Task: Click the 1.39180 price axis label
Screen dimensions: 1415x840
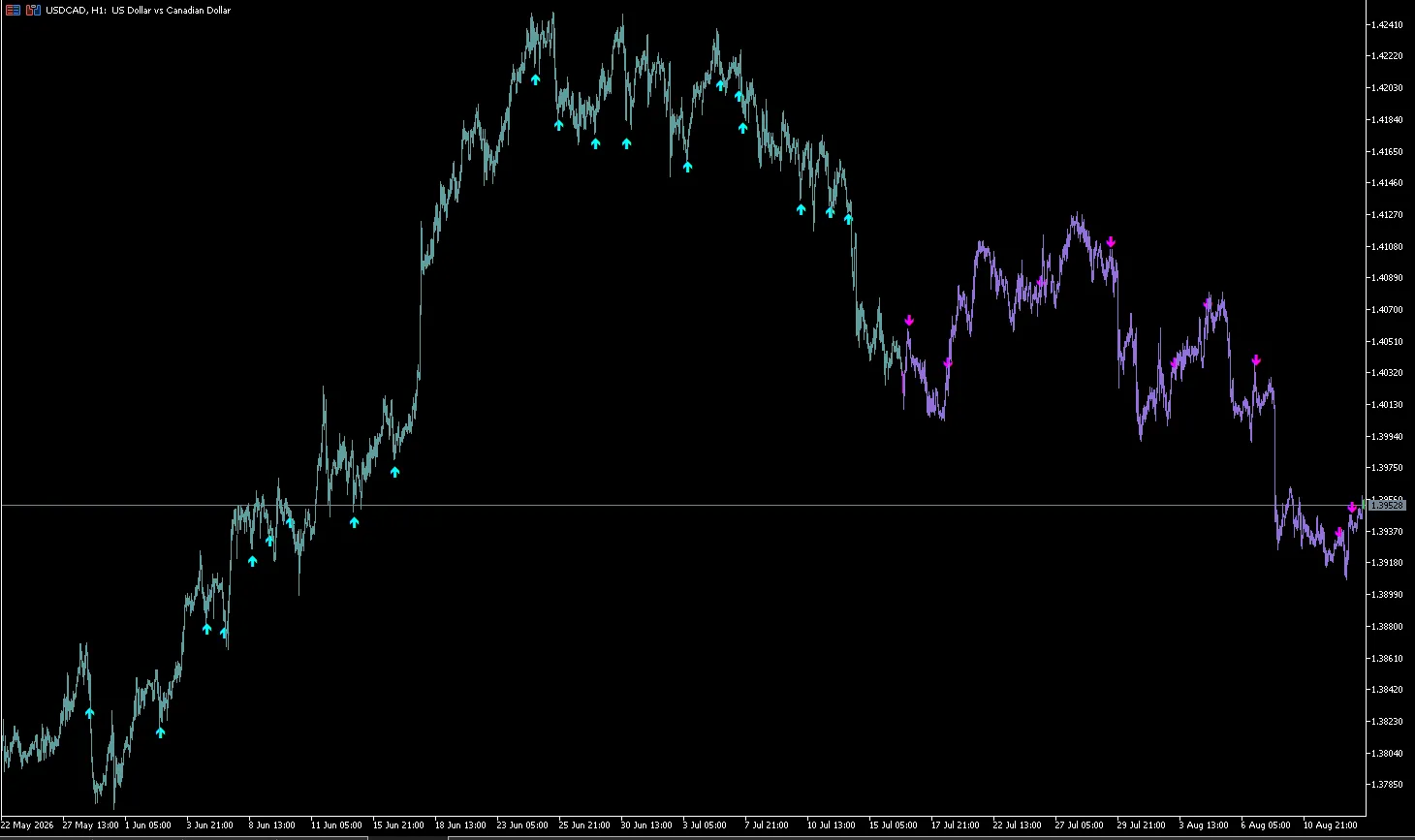Action: pyautogui.click(x=1389, y=563)
